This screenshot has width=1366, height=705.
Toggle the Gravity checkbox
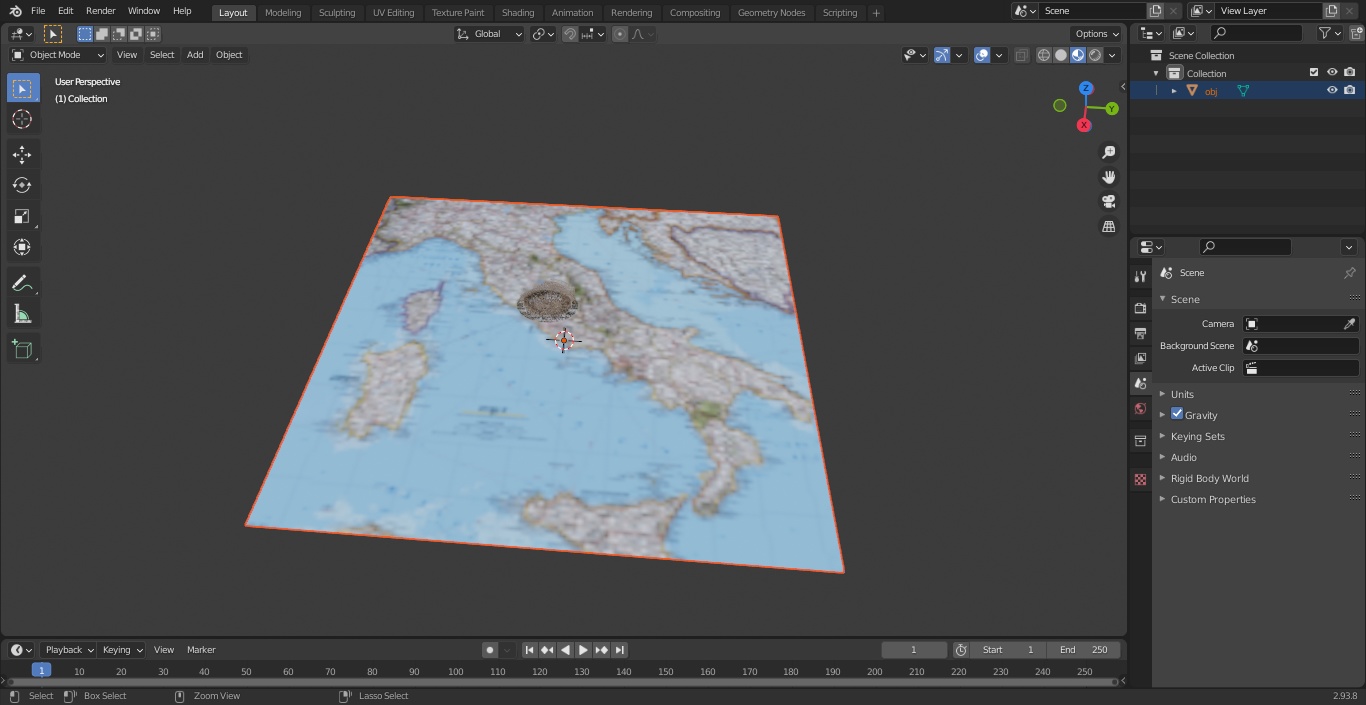1177,414
